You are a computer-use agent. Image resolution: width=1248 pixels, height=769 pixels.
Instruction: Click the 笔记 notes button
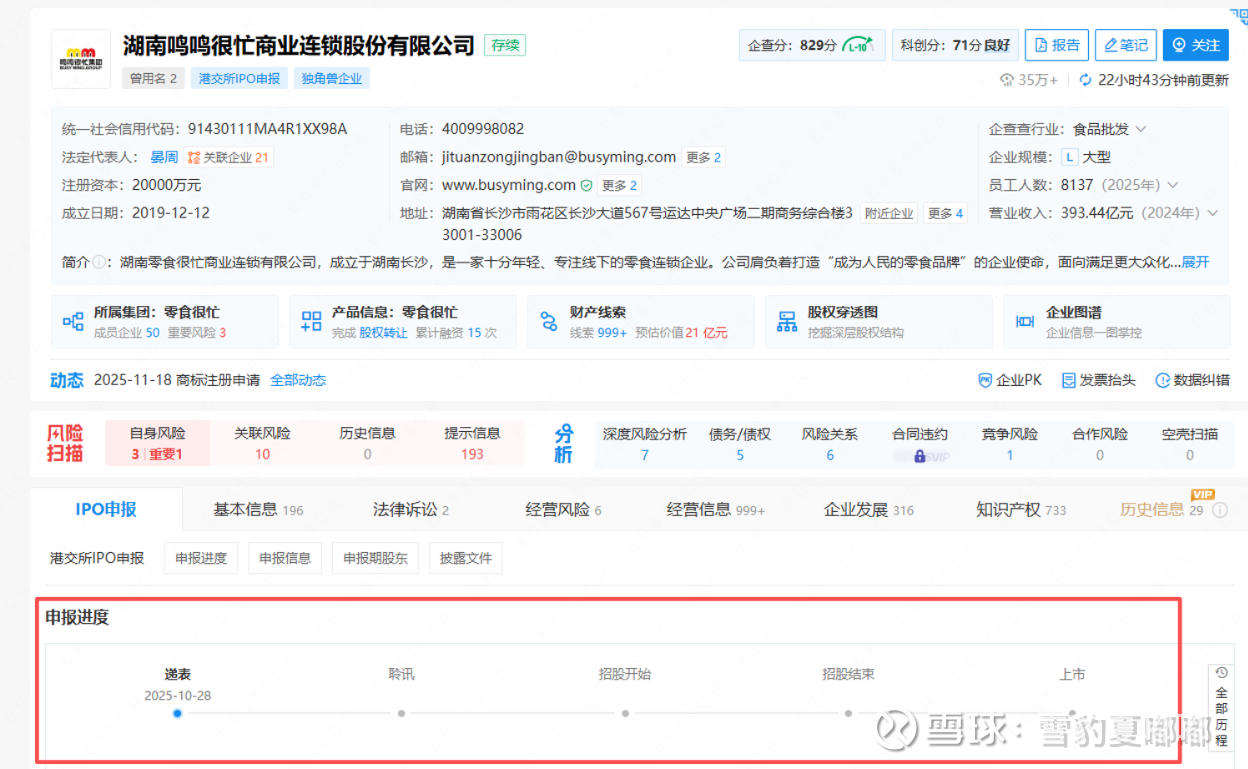pos(1125,45)
